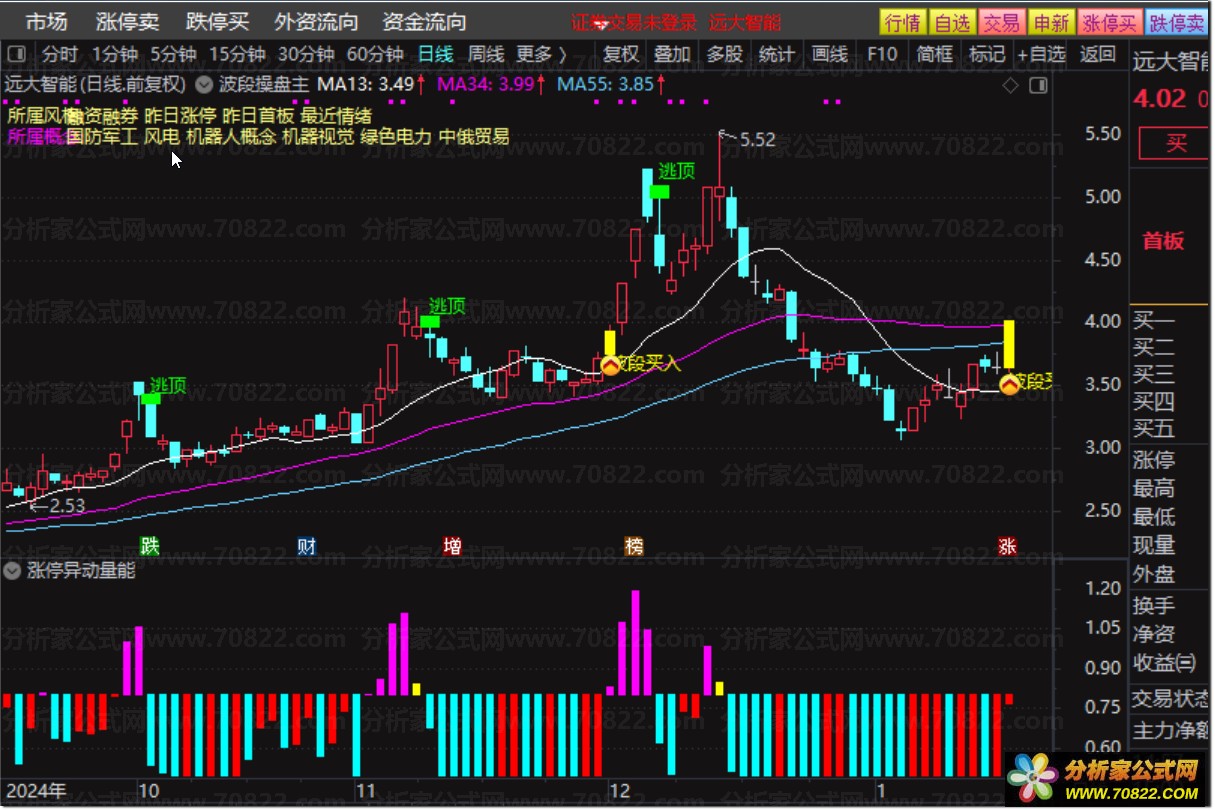This screenshot has height=810, width=1215.
Task: Select the 15分钟 period
Action: point(238,54)
